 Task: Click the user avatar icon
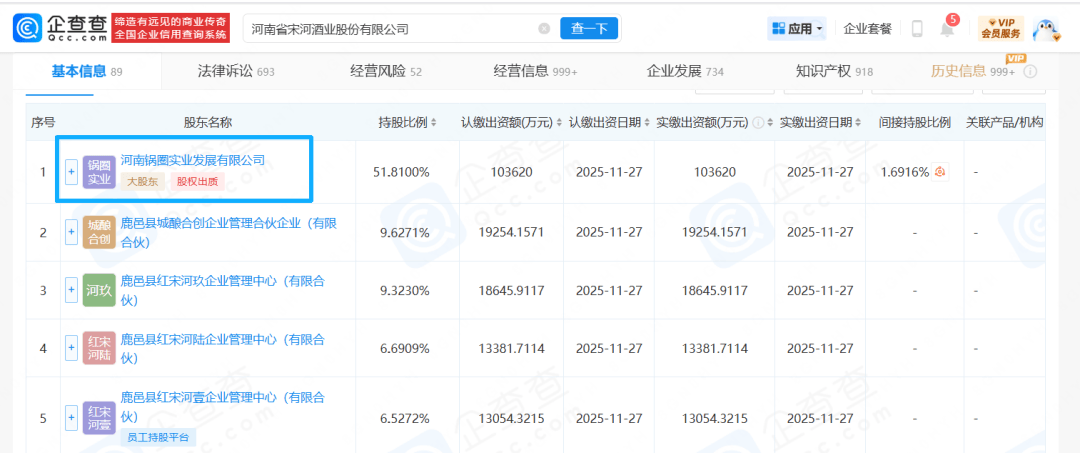coord(1047,29)
